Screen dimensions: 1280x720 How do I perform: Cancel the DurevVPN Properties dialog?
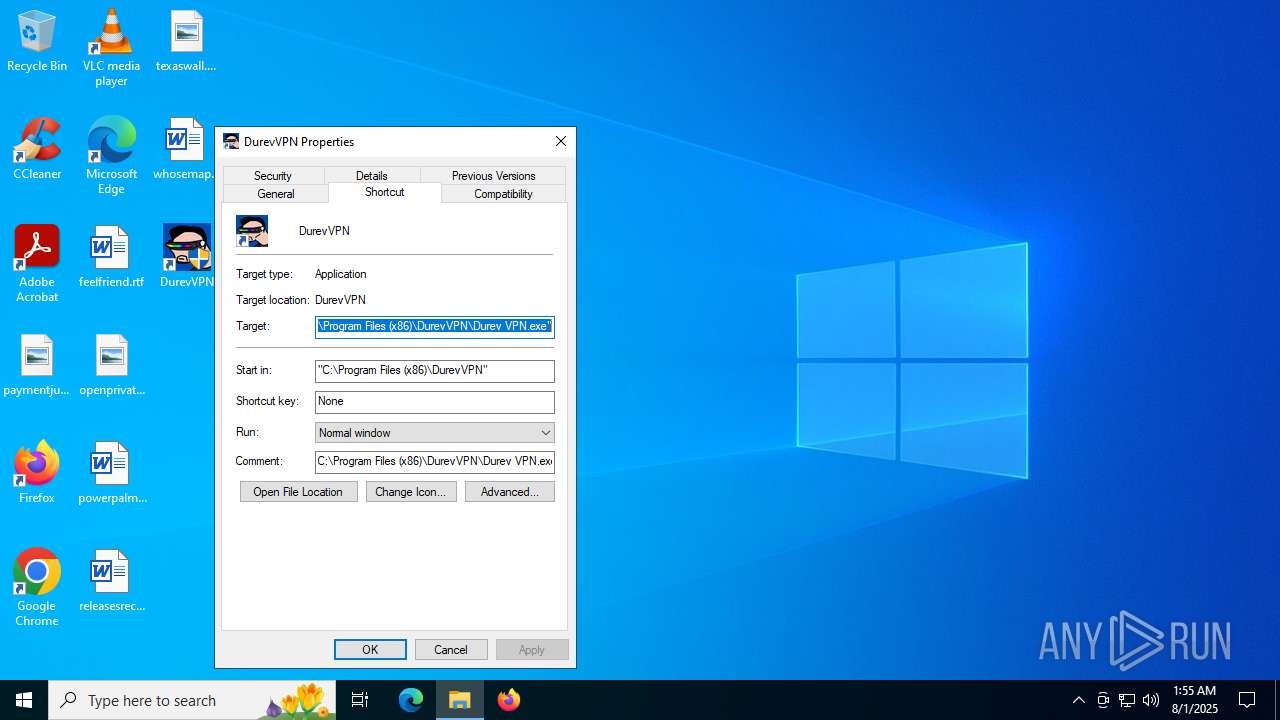[x=451, y=650]
